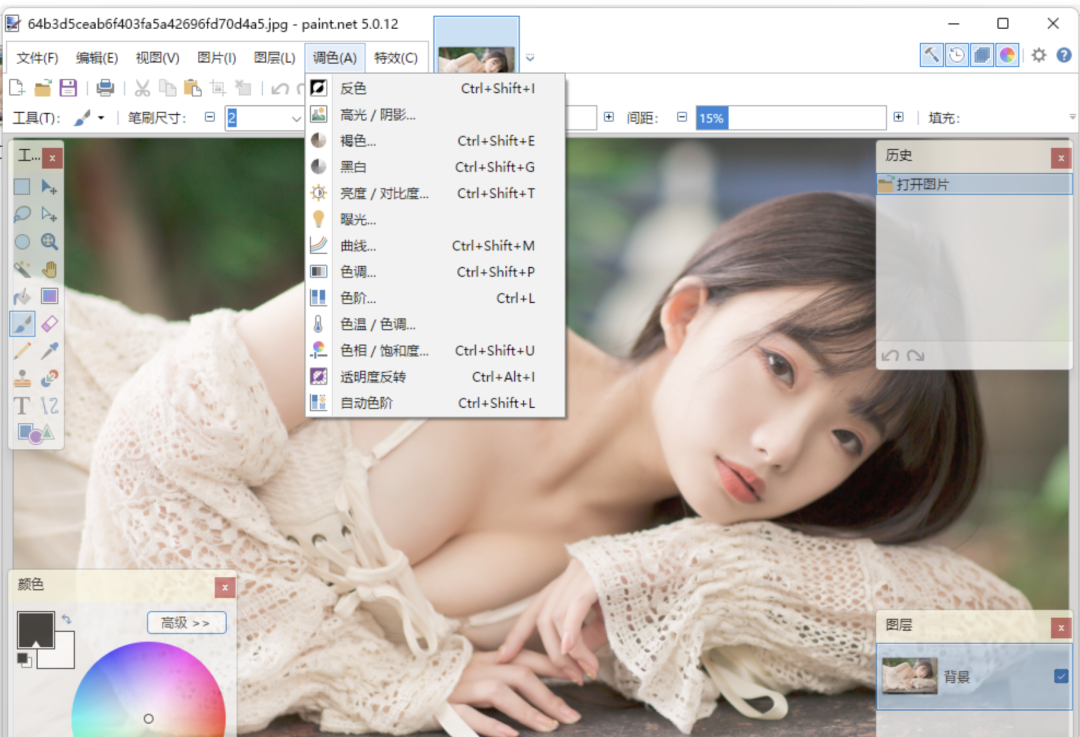The image size is (1080, 737).
Task: Choose 曲线... from the 调色 menu
Action: tap(358, 246)
